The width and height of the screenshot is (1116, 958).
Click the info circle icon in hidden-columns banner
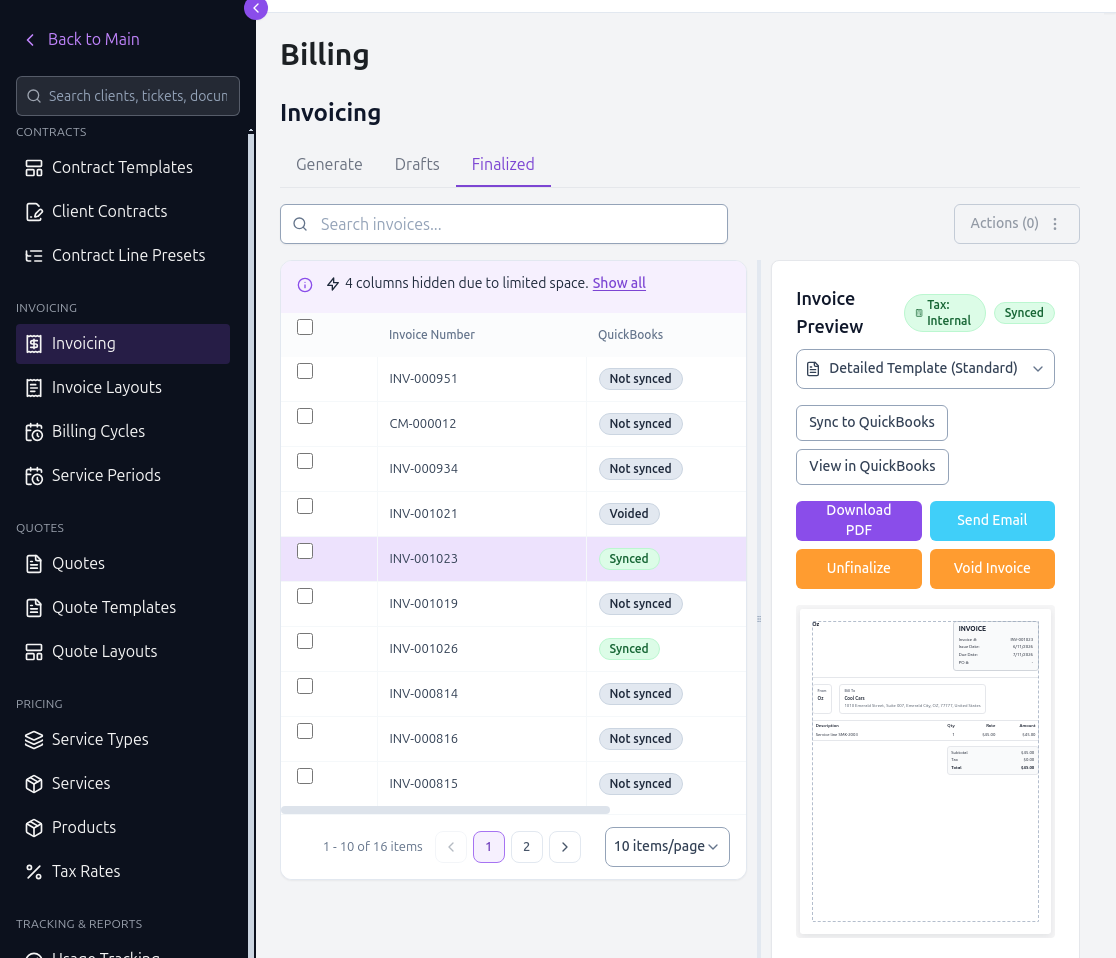point(305,285)
